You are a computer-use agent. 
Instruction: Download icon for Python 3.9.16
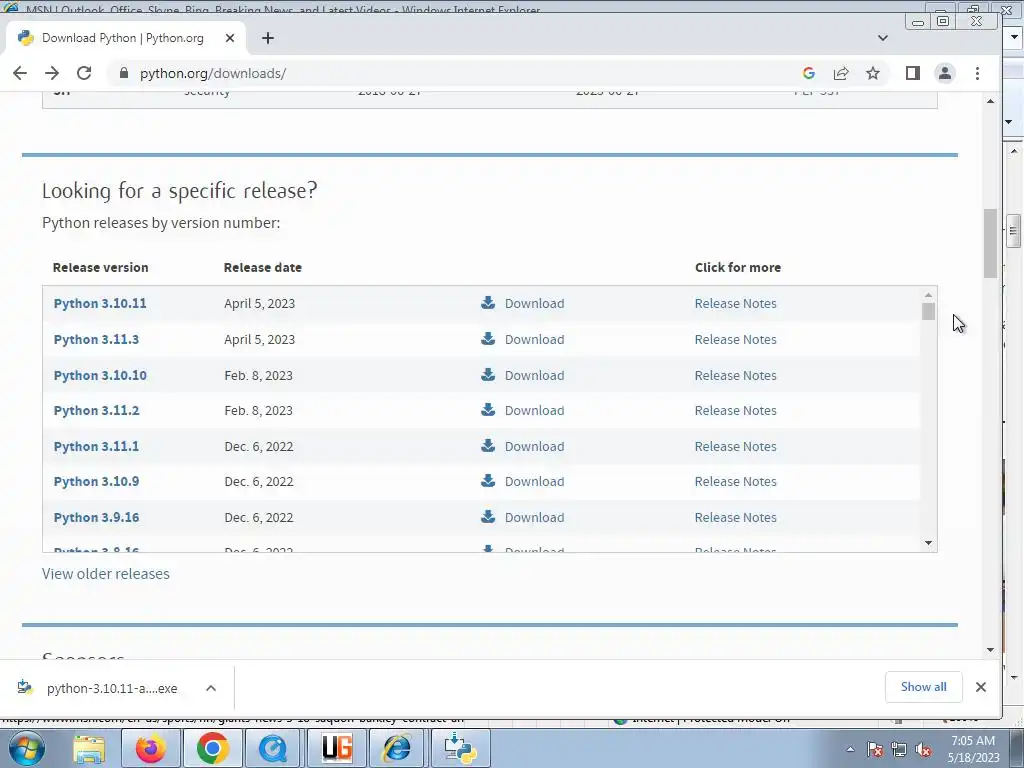488,517
